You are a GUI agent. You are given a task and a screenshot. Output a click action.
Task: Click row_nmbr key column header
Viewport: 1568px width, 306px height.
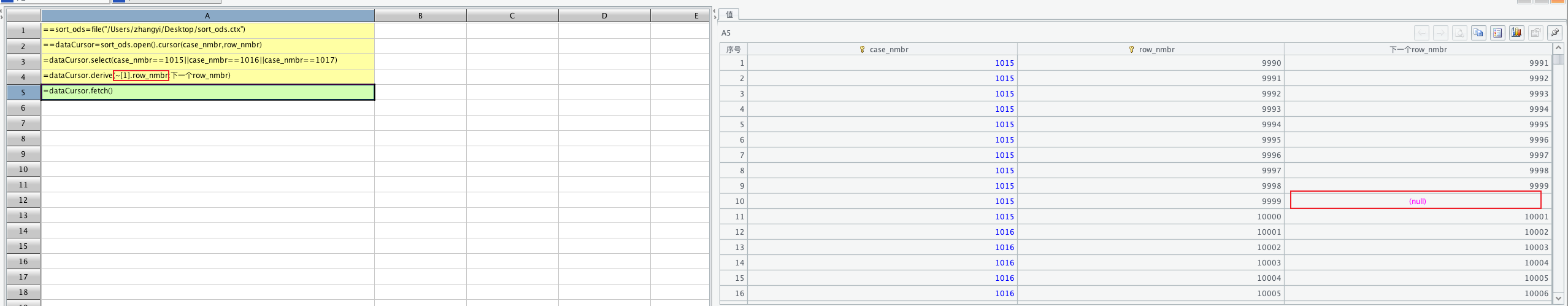pos(1151,49)
